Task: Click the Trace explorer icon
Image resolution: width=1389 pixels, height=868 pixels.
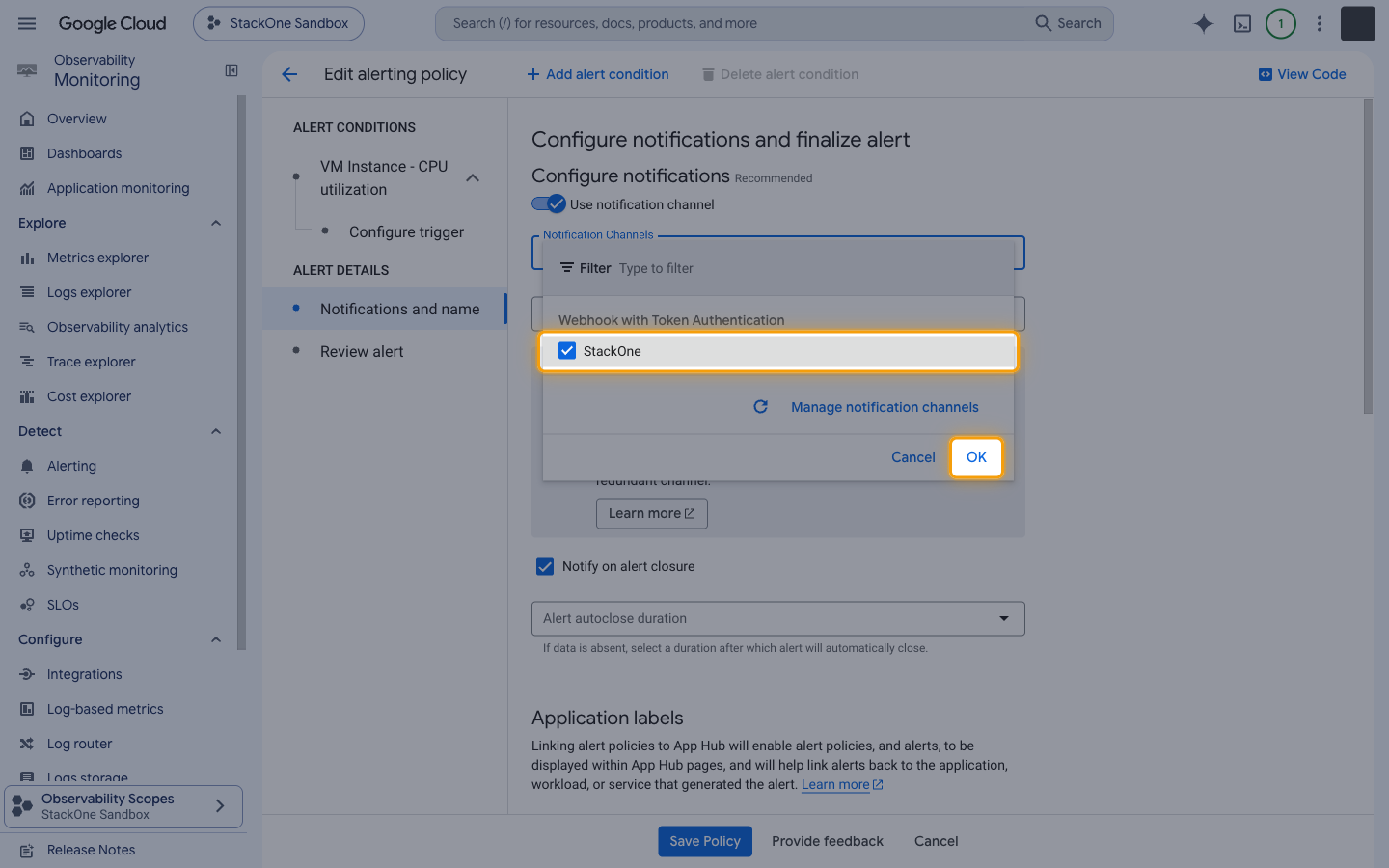Action: (x=27, y=362)
